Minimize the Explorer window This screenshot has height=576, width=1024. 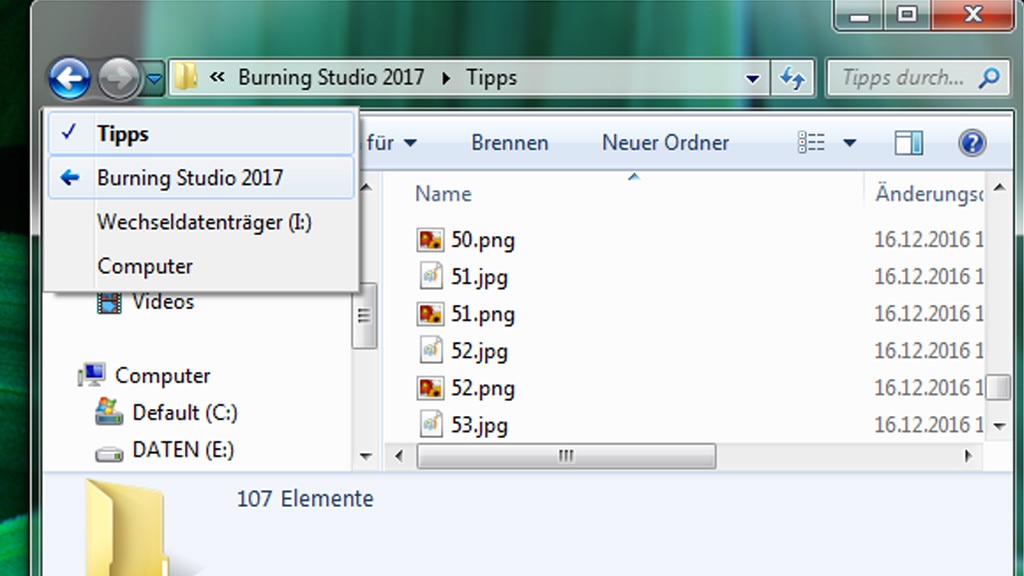[859, 14]
